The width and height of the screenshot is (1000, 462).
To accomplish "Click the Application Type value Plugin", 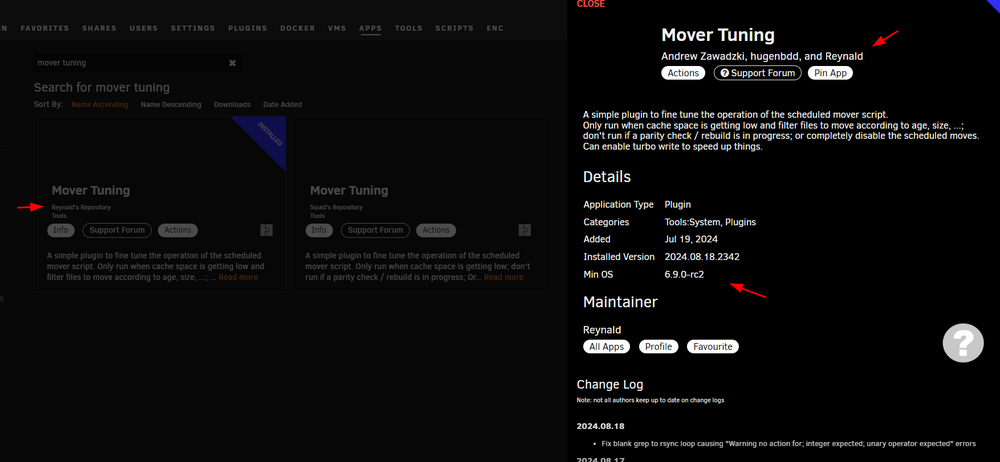I will (x=678, y=205).
